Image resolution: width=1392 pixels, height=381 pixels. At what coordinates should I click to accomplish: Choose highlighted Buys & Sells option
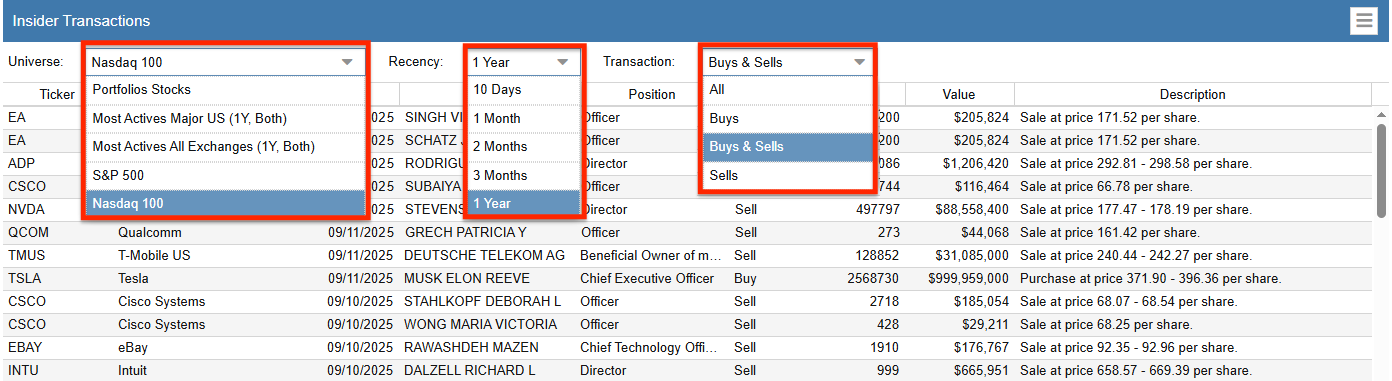coord(788,146)
